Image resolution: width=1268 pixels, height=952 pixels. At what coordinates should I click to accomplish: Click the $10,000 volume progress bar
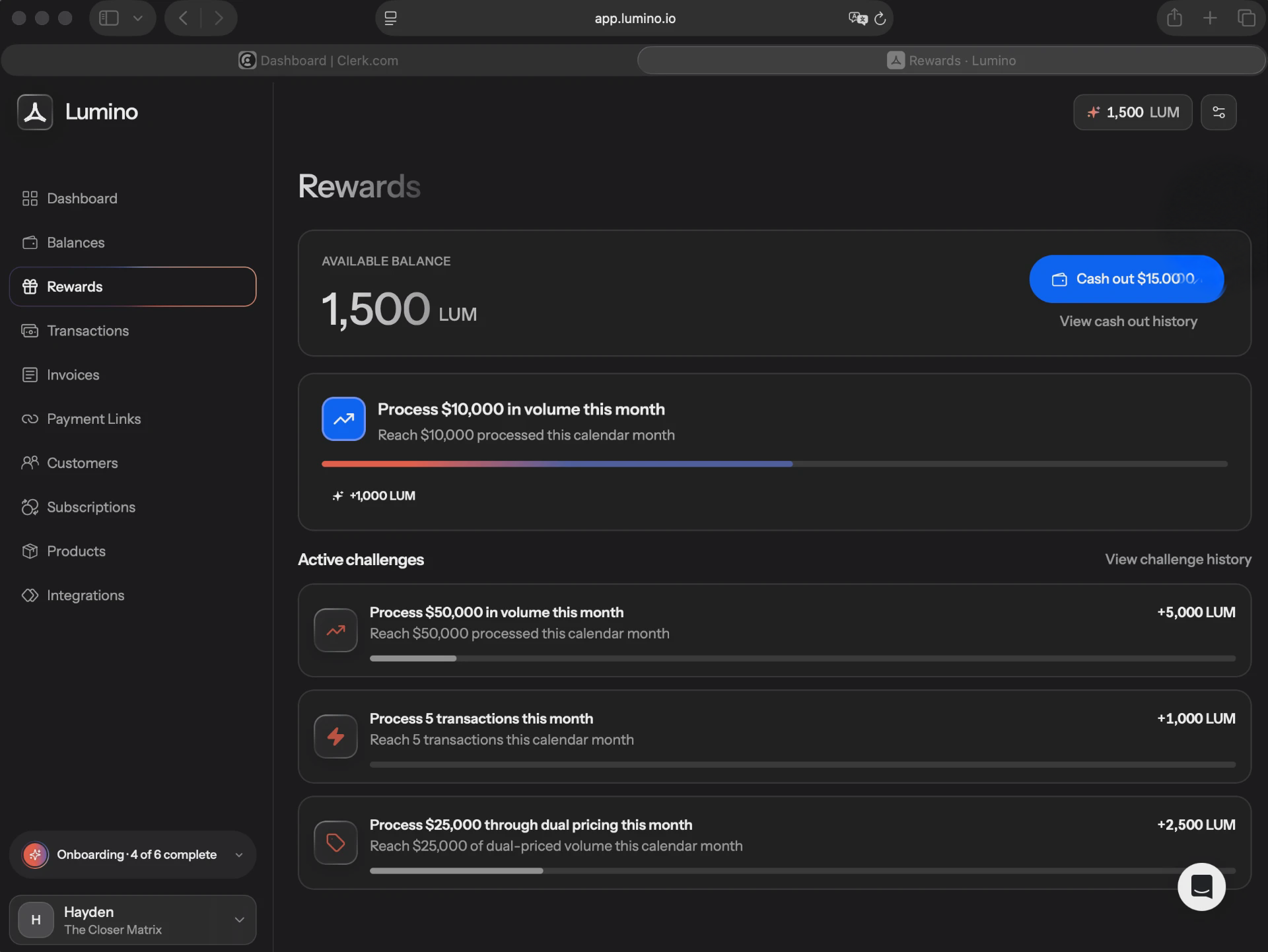tap(775, 464)
